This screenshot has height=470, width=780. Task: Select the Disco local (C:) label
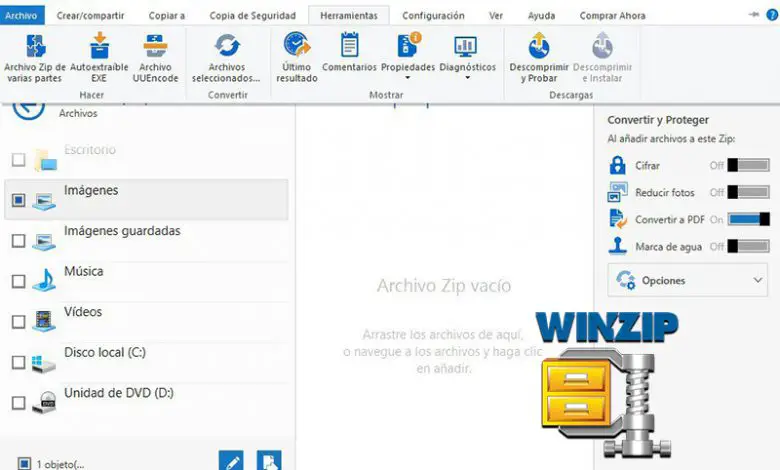pos(104,352)
